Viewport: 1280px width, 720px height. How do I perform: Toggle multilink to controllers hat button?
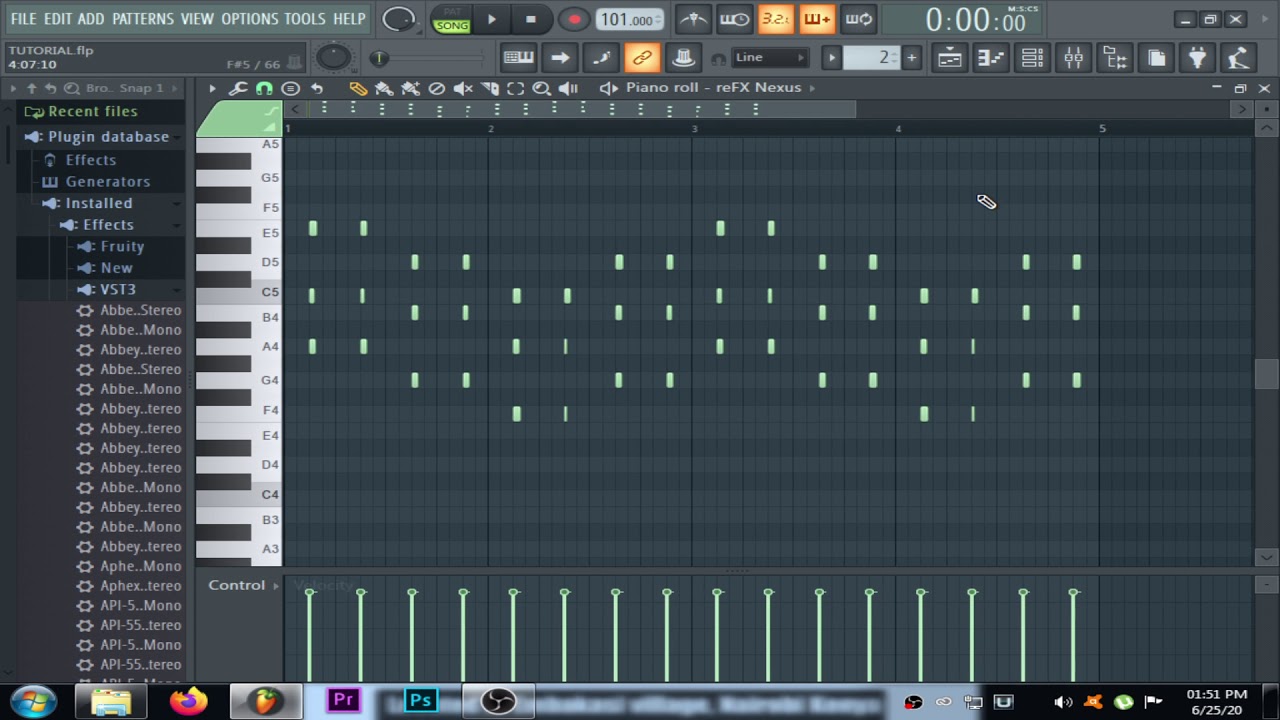point(684,58)
